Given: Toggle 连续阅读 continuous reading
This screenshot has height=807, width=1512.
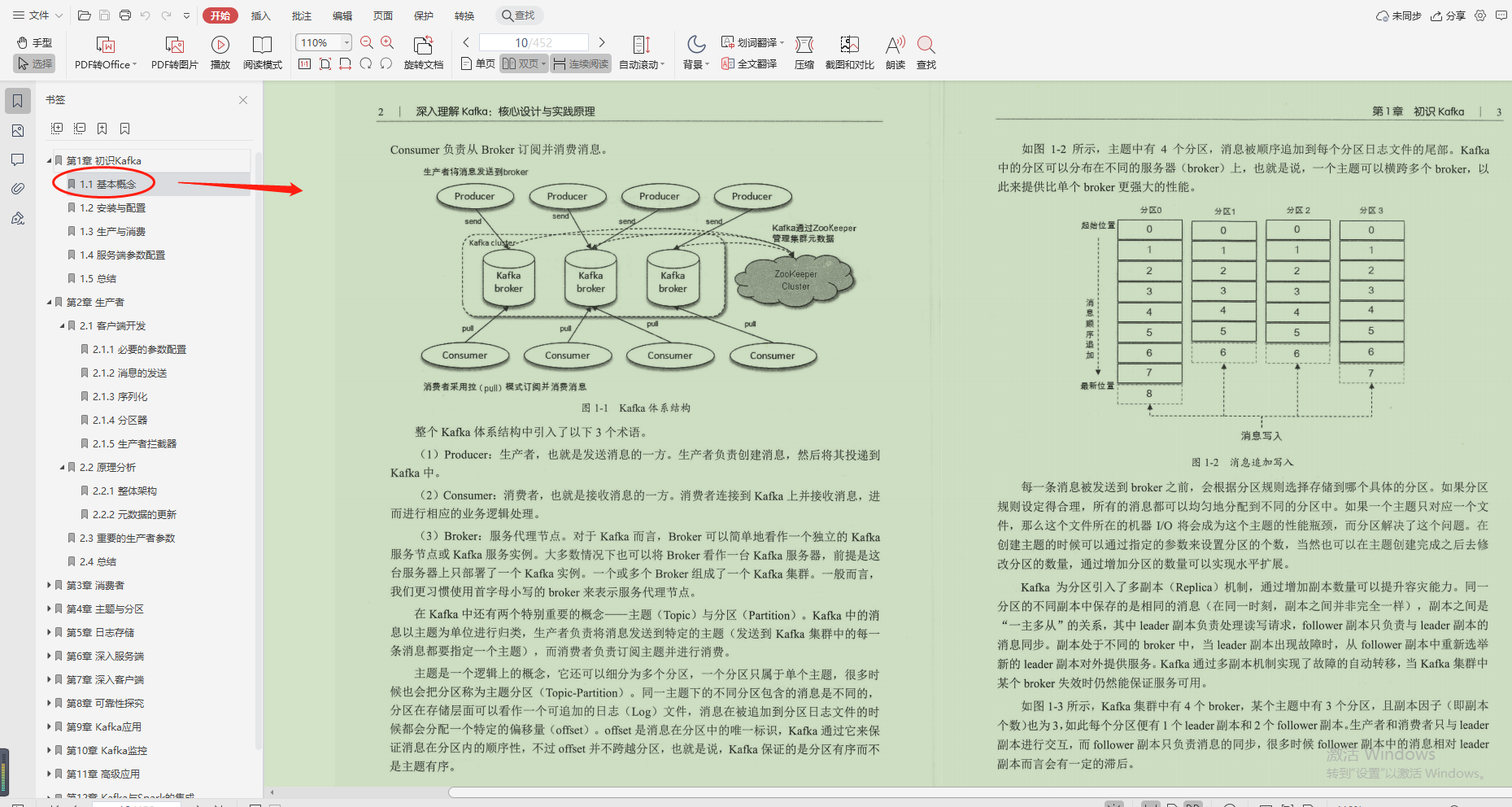Looking at the screenshot, I should coord(581,63).
